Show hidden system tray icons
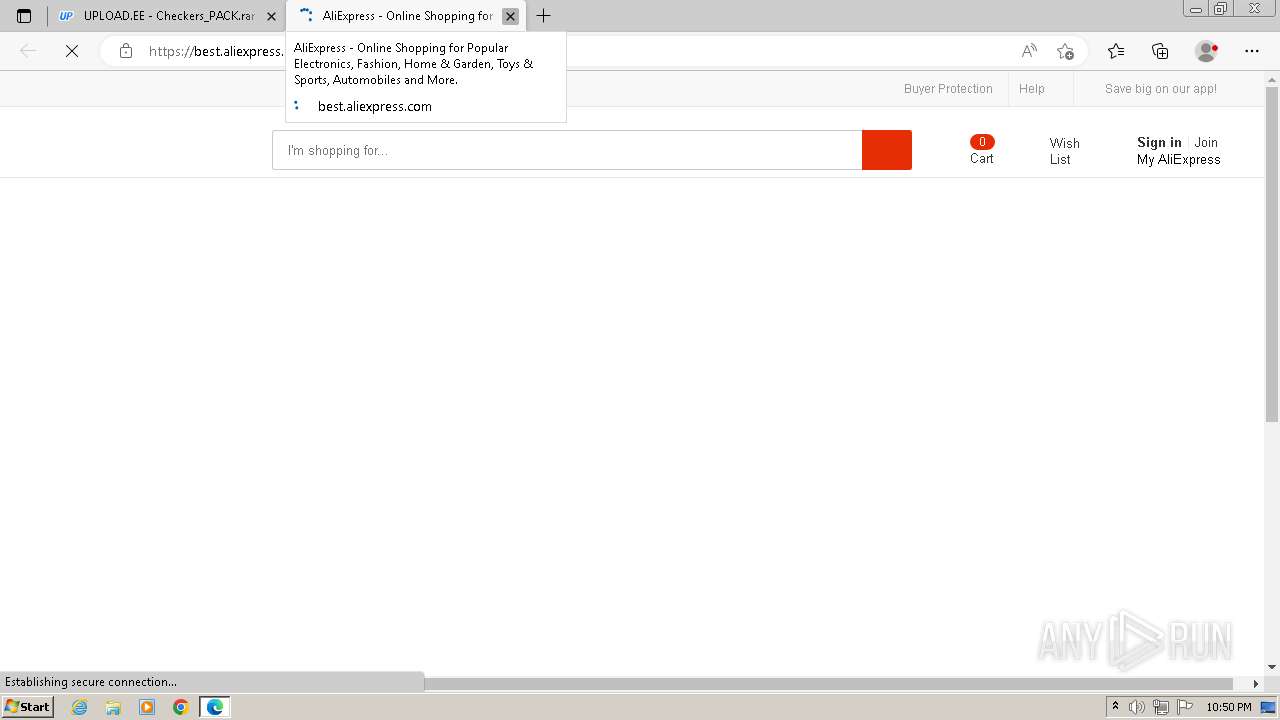Screen dimensions: 1280x720 1115,707
